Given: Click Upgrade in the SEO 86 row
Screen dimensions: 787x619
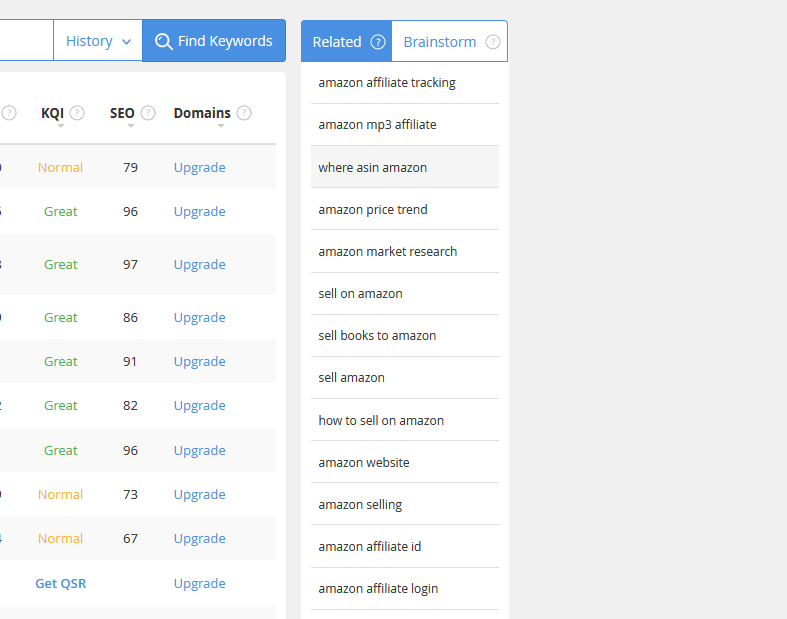Looking at the screenshot, I should click(200, 318).
